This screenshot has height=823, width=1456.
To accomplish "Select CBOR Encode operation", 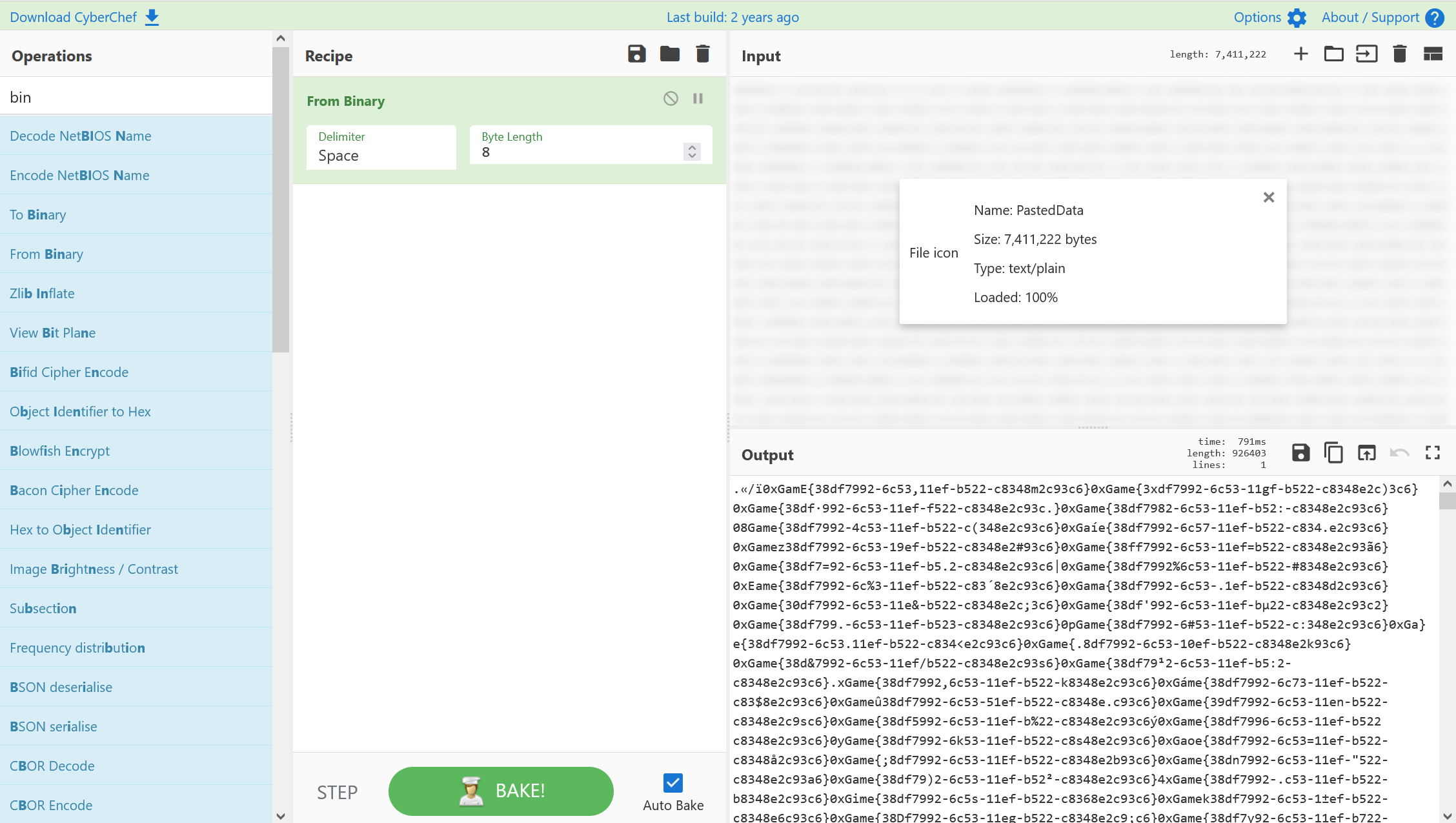I will point(136,805).
